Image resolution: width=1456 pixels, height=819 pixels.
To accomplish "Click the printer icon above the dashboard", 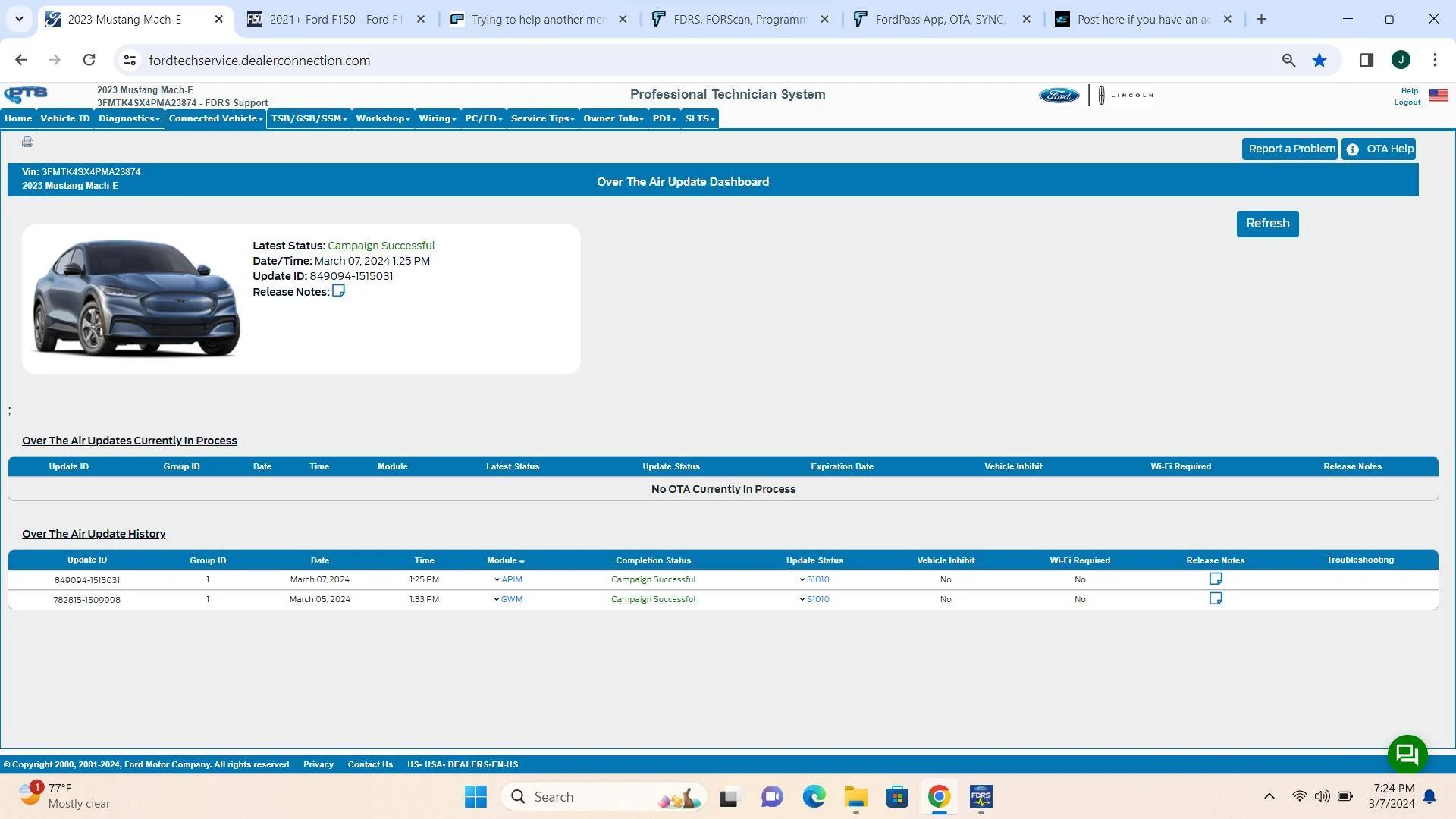I will point(28,142).
